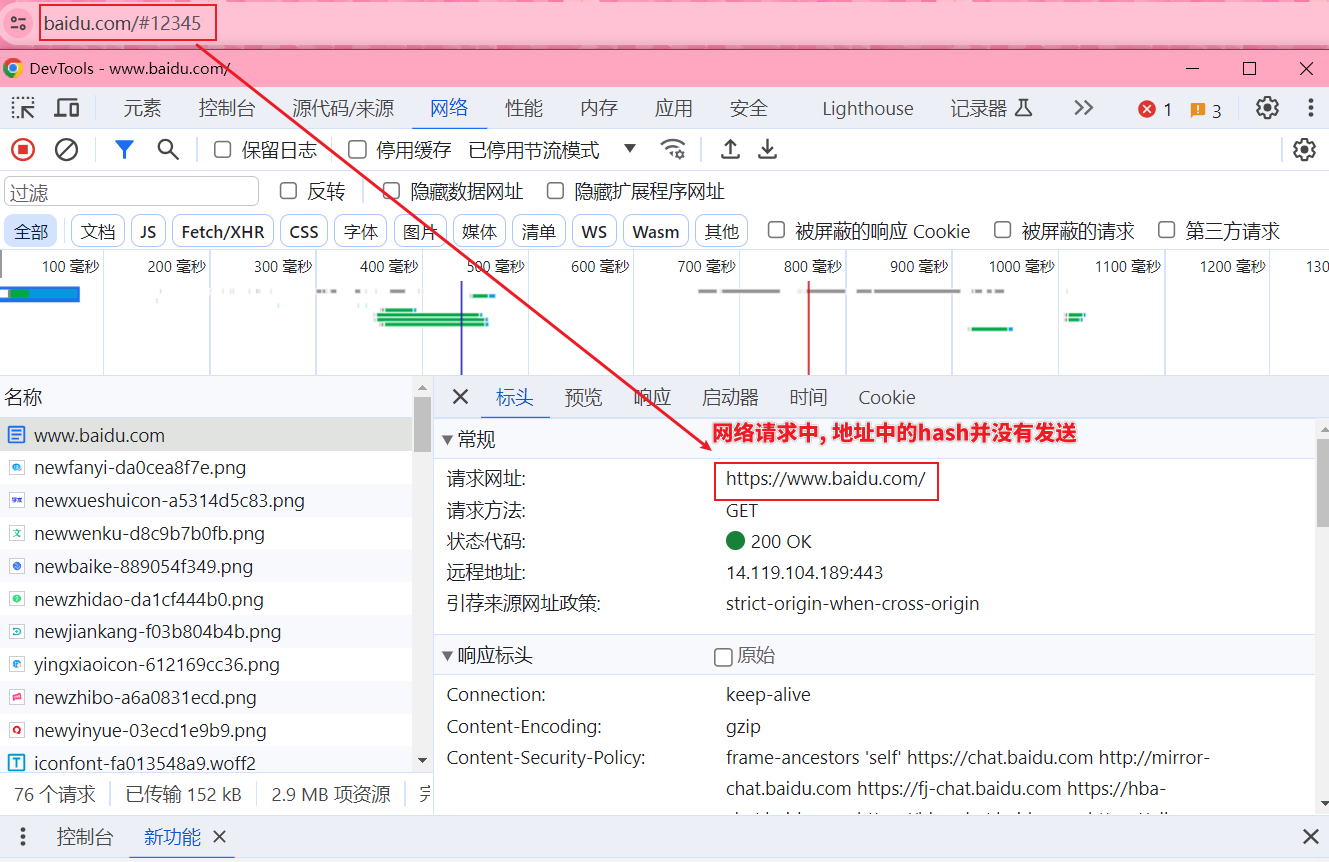Image resolution: width=1329 pixels, height=862 pixels.
Task: Close the 新功能 drawer tab
Action: click(x=220, y=837)
